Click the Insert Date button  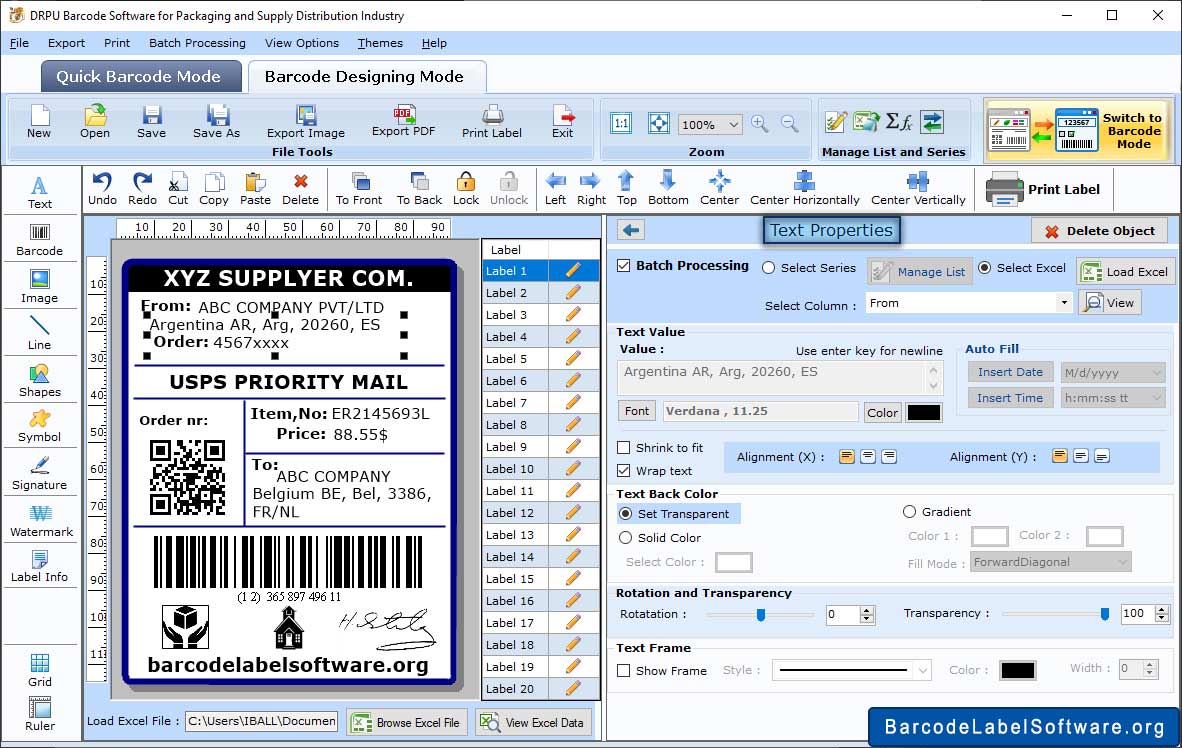tap(1010, 372)
